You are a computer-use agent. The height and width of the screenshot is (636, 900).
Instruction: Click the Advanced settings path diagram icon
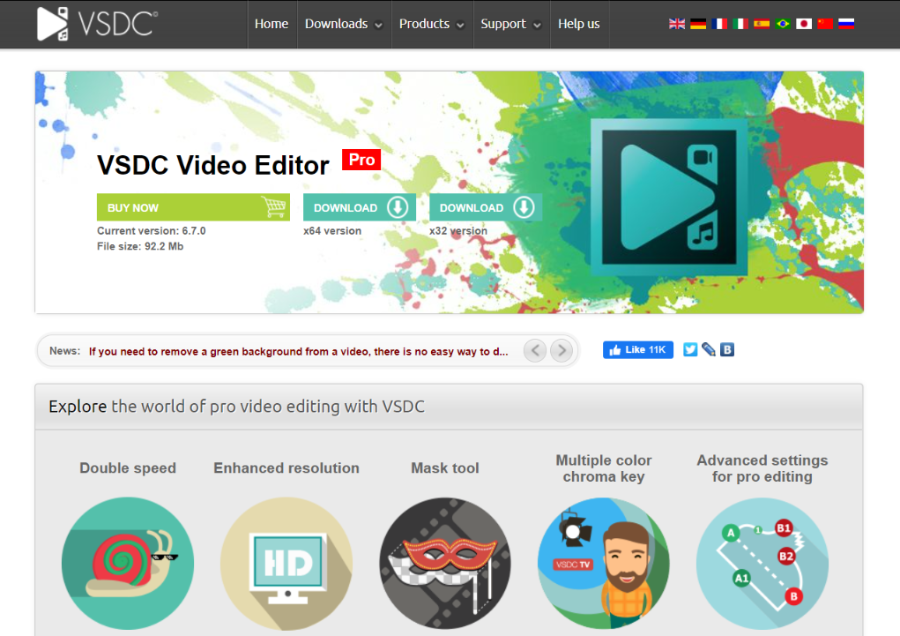tap(762, 563)
